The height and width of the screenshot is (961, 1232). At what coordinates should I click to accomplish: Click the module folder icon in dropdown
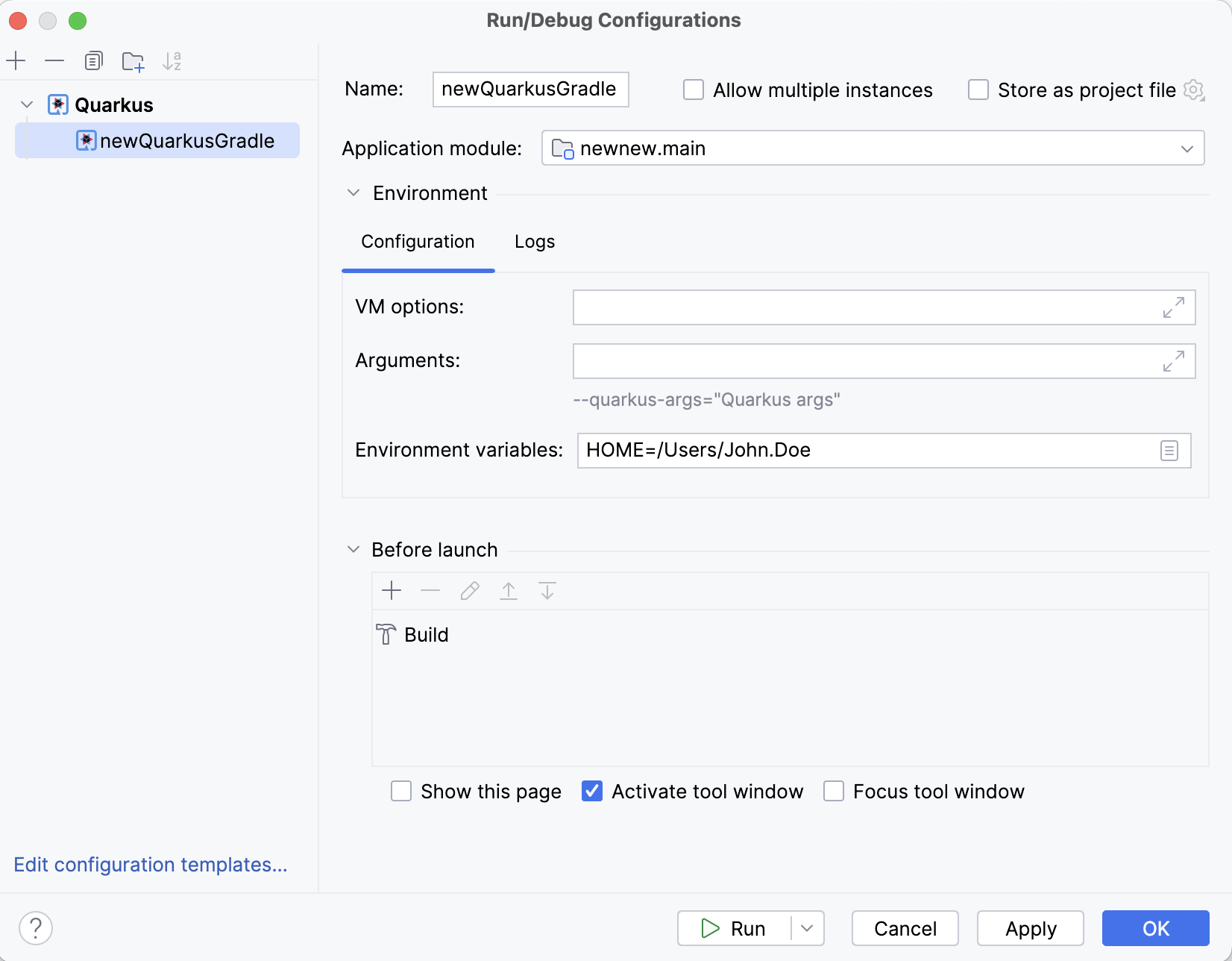pyautogui.click(x=563, y=148)
